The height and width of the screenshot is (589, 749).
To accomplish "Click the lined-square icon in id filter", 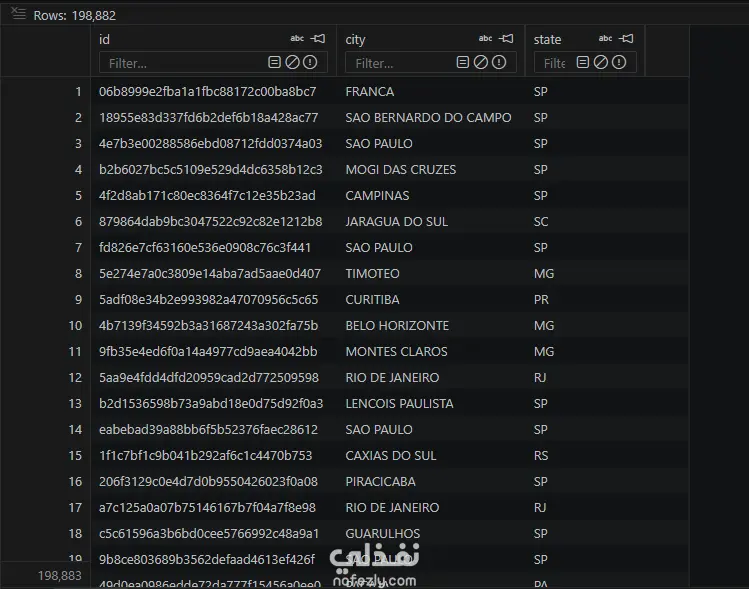I will click(274, 62).
